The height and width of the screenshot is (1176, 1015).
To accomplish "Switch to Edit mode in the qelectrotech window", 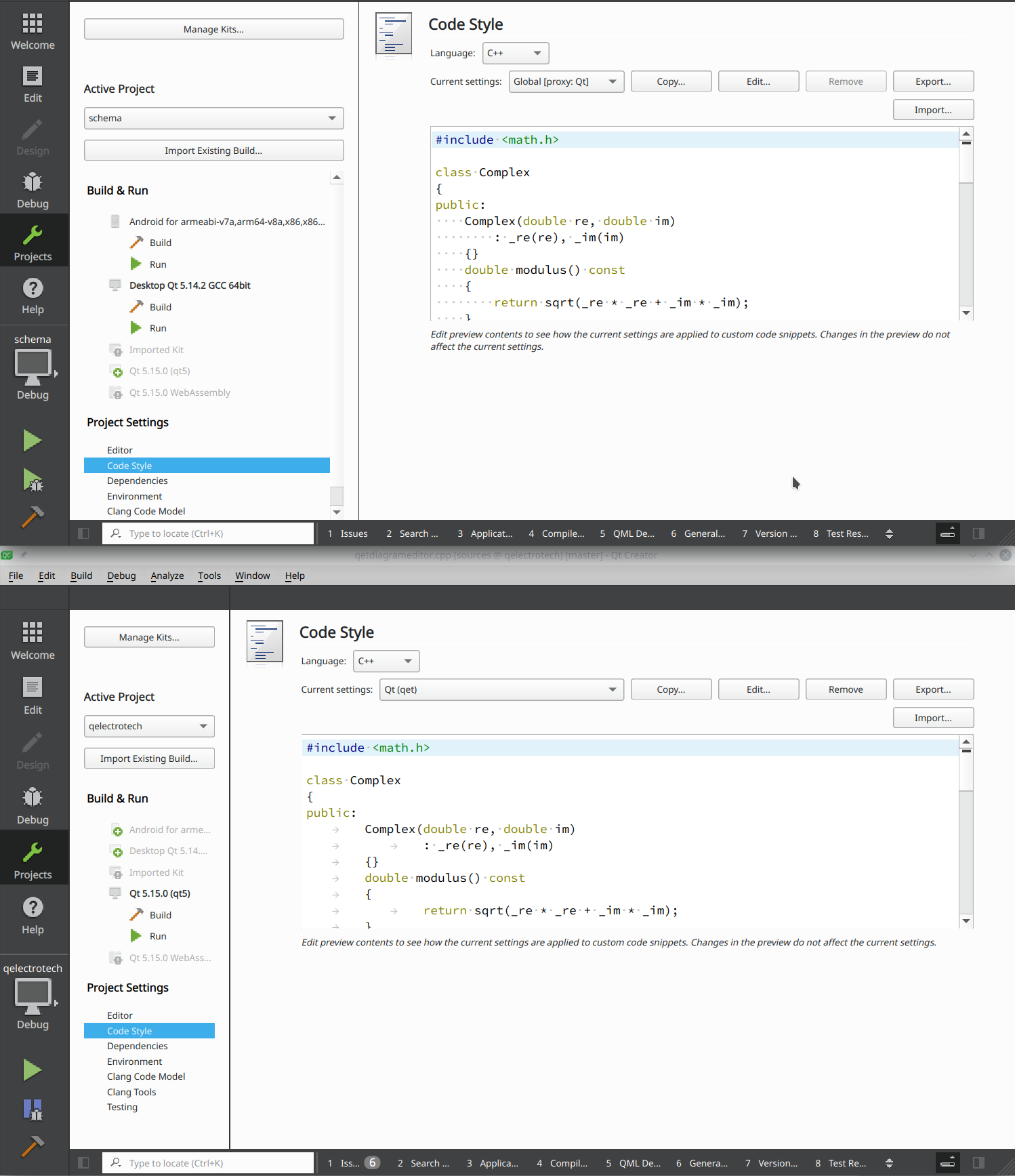I will [x=33, y=695].
